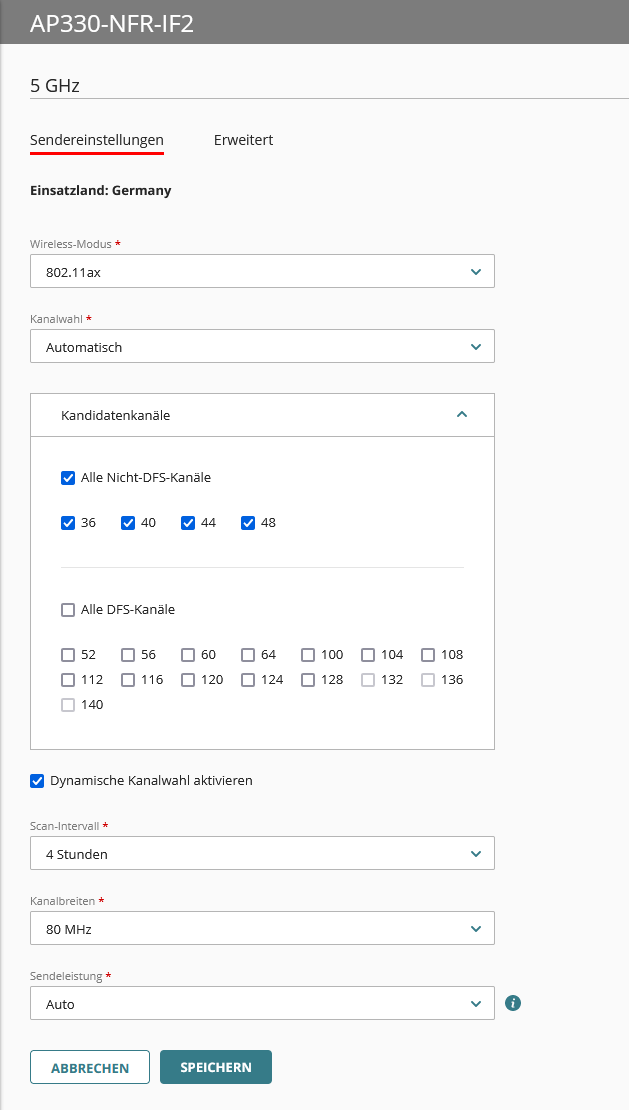The height and width of the screenshot is (1110, 629).
Task: Enable DFS channel 52
Action: click(68, 654)
